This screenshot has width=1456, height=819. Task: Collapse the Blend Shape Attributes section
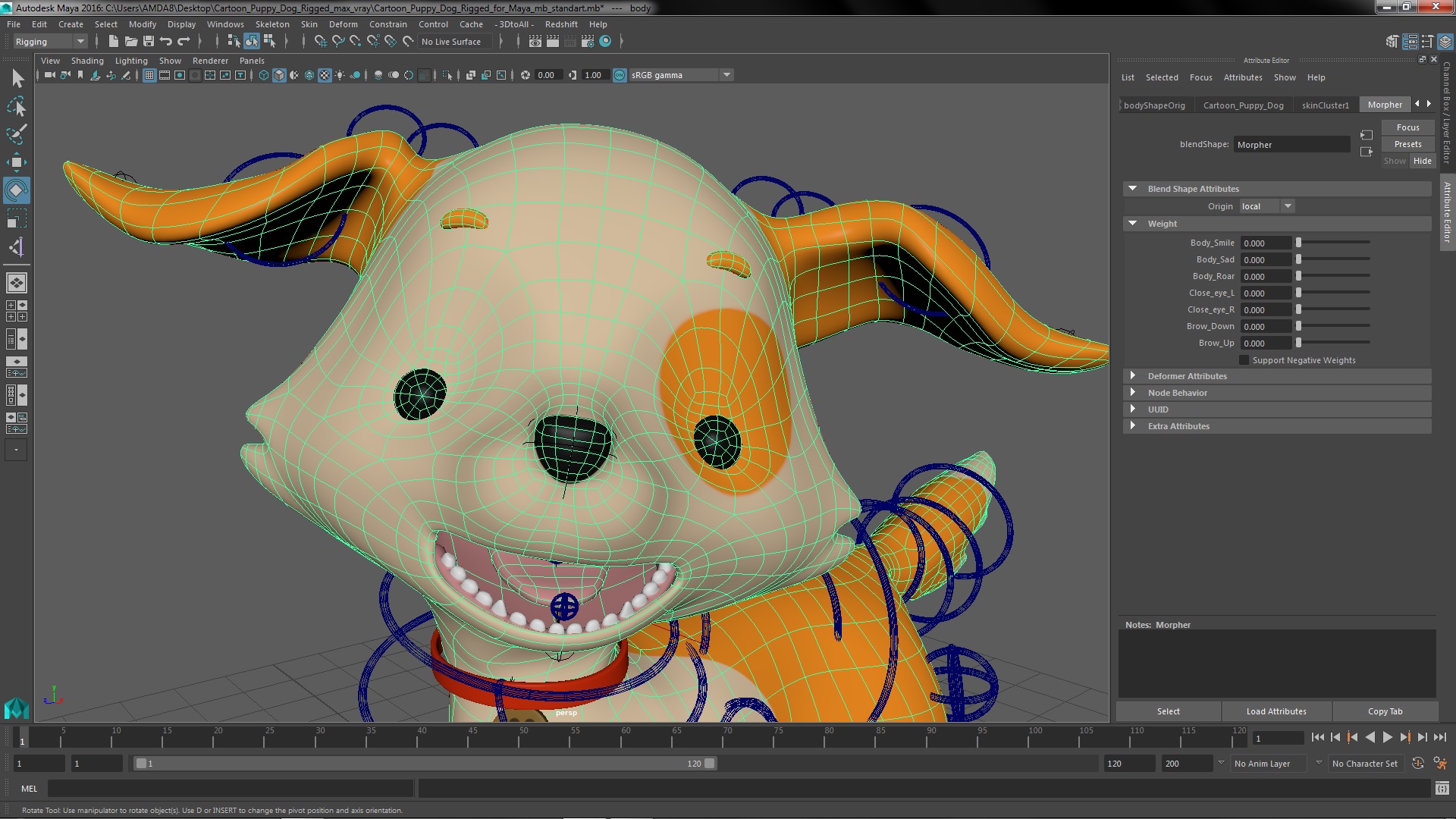click(x=1133, y=189)
